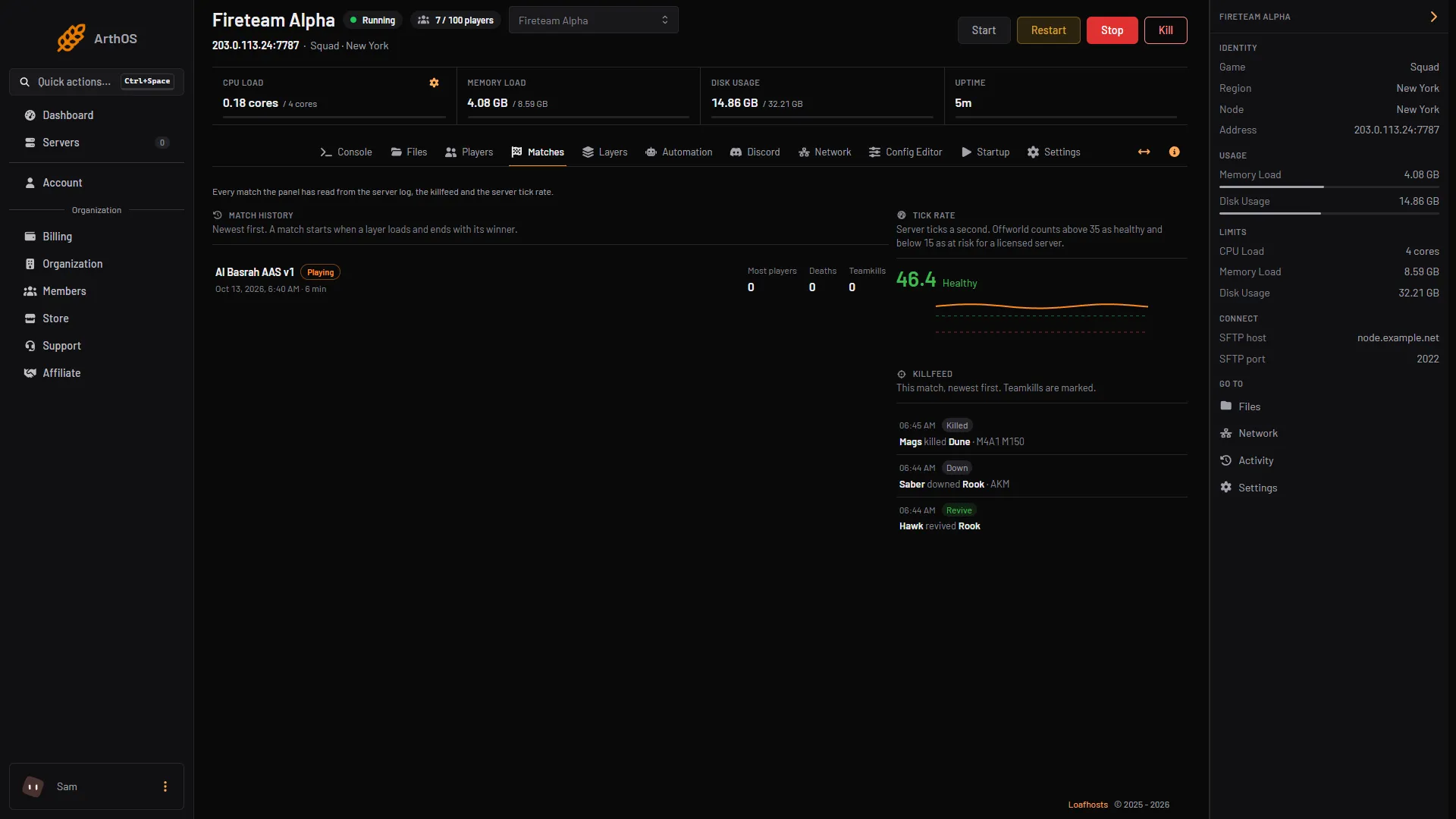Open Sam's three-dot user menu
Viewport: 1456px width, 819px height.
pyautogui.click(x=165, y=786)
